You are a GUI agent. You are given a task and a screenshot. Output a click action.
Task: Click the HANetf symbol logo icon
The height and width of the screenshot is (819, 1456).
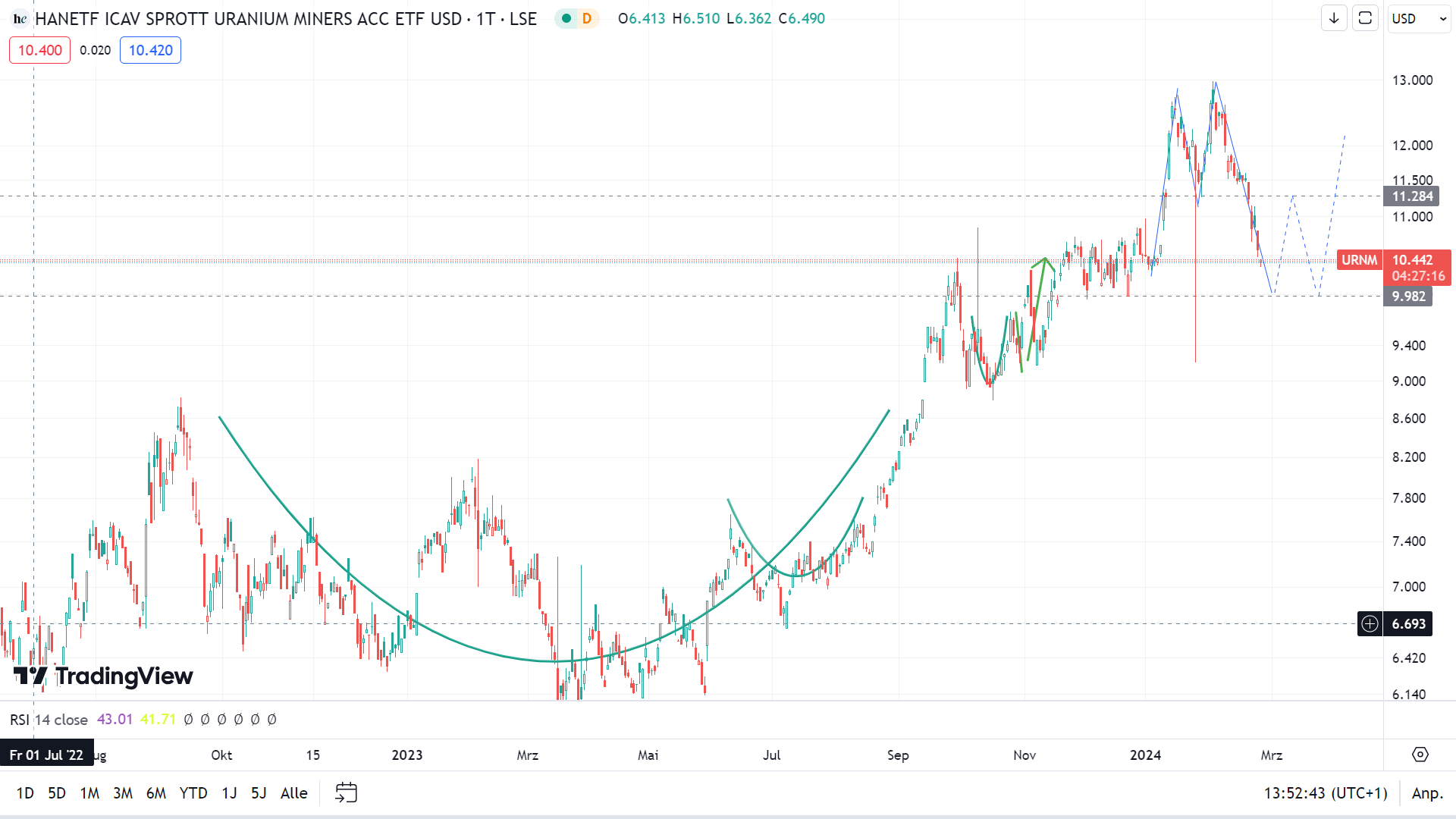click(20, 19)
